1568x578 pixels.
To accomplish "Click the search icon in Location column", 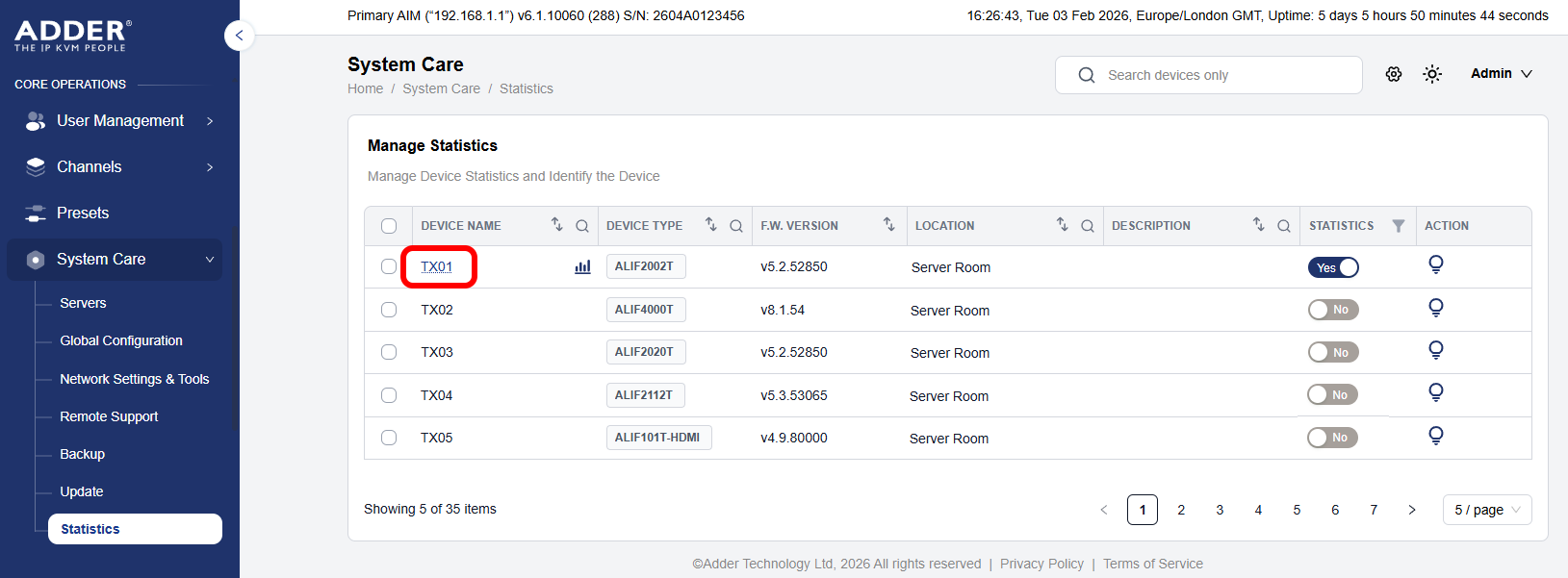I will click(1087, 226).
